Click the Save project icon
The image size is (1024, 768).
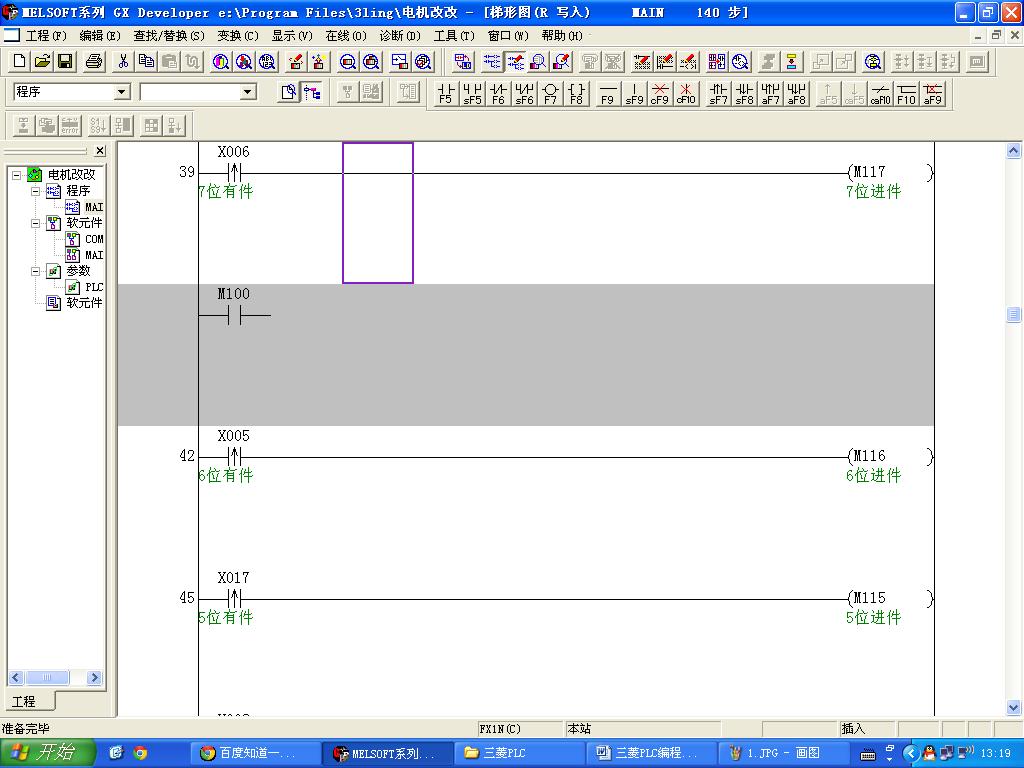pos(65,62)
